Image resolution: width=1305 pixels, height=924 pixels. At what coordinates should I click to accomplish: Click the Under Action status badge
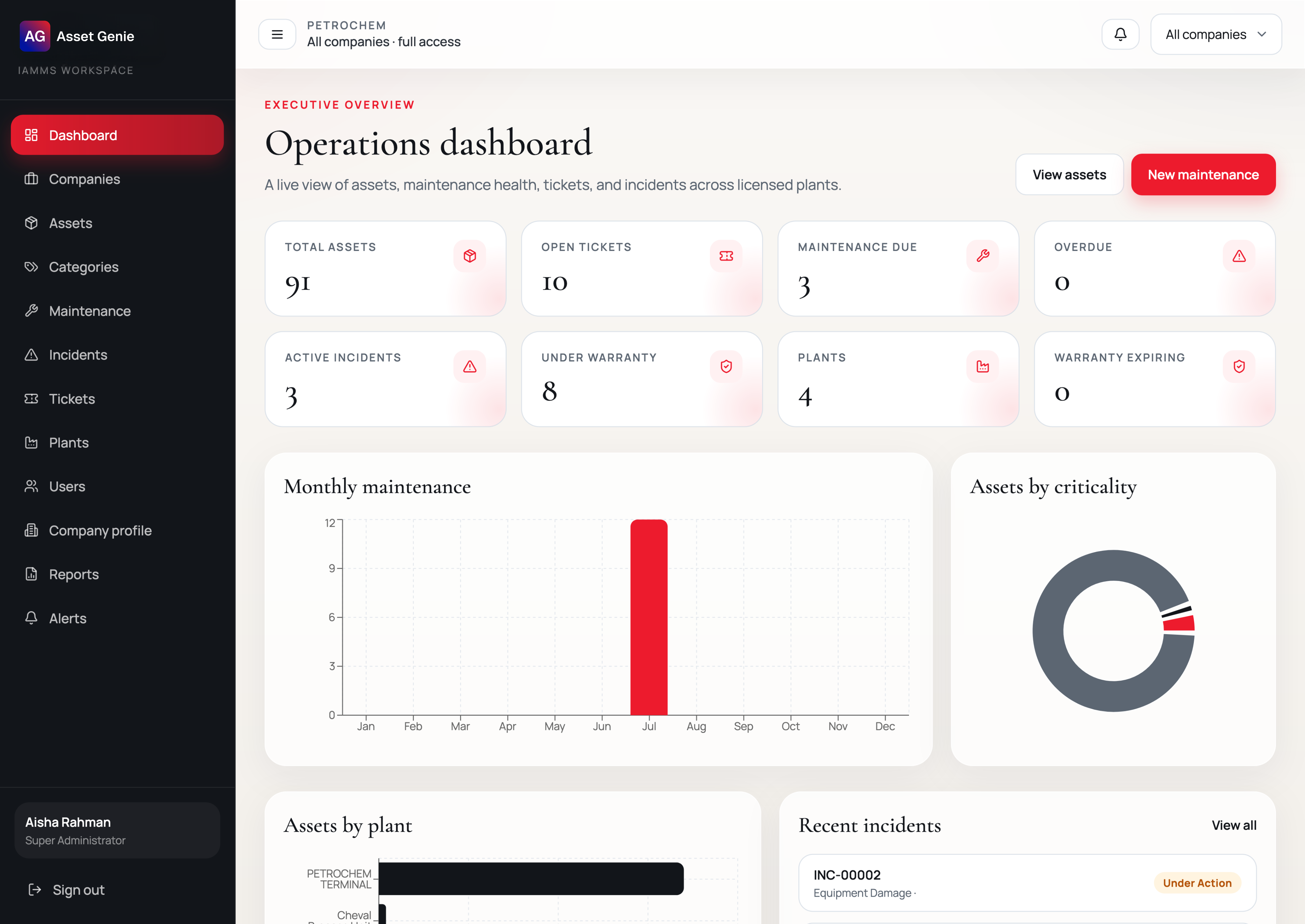click(1197, 883)
